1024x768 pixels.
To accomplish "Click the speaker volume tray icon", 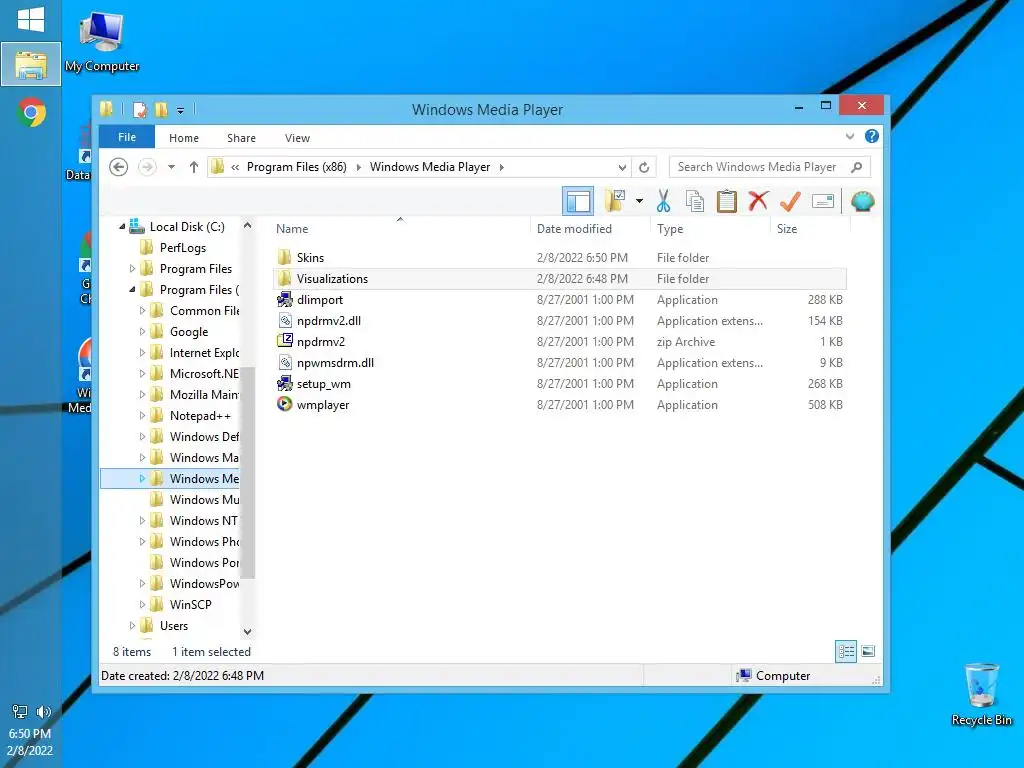I will click(44, 712).
